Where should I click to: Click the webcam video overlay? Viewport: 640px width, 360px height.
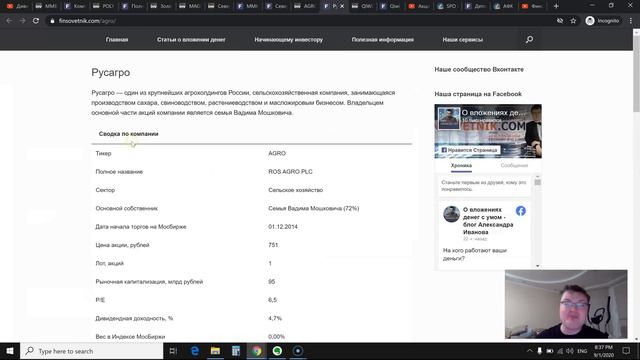(x=566, y=304)
